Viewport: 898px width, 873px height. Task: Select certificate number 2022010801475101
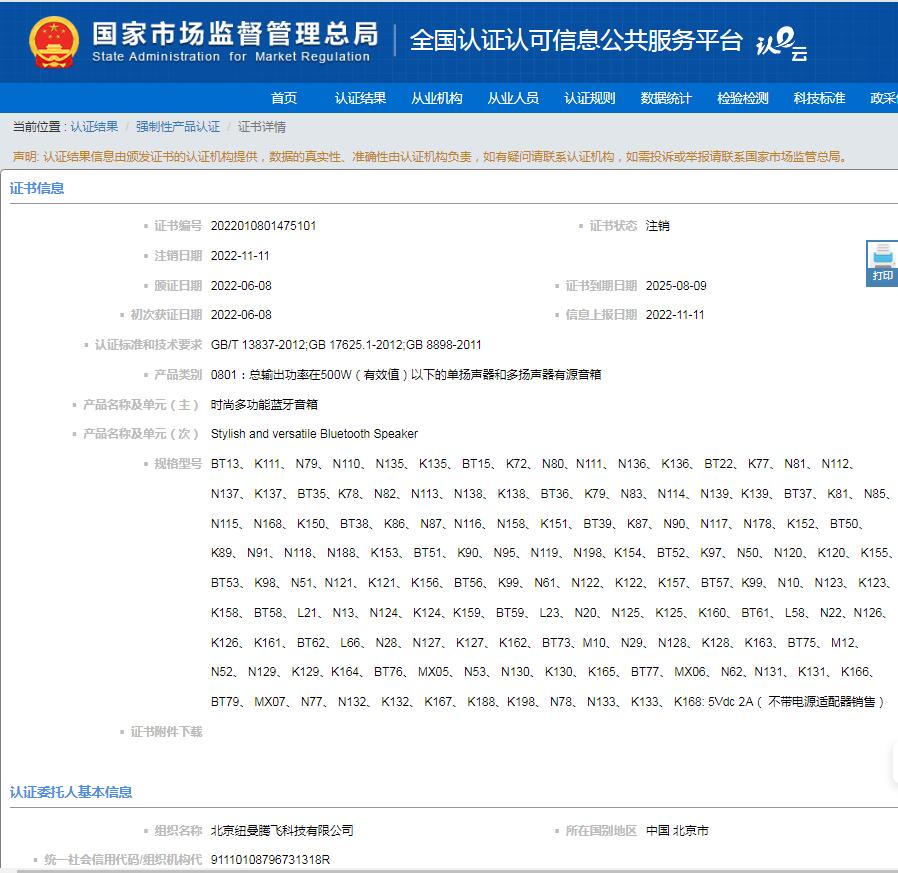[263, 226]
